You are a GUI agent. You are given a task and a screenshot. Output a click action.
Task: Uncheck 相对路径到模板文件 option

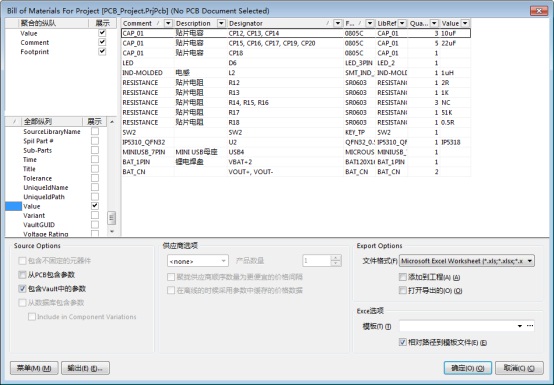click(402, 342)
